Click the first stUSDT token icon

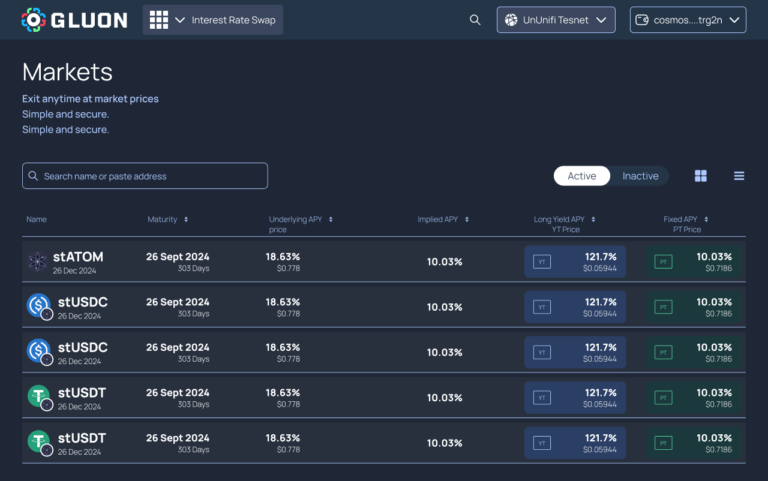click(39, 397)
